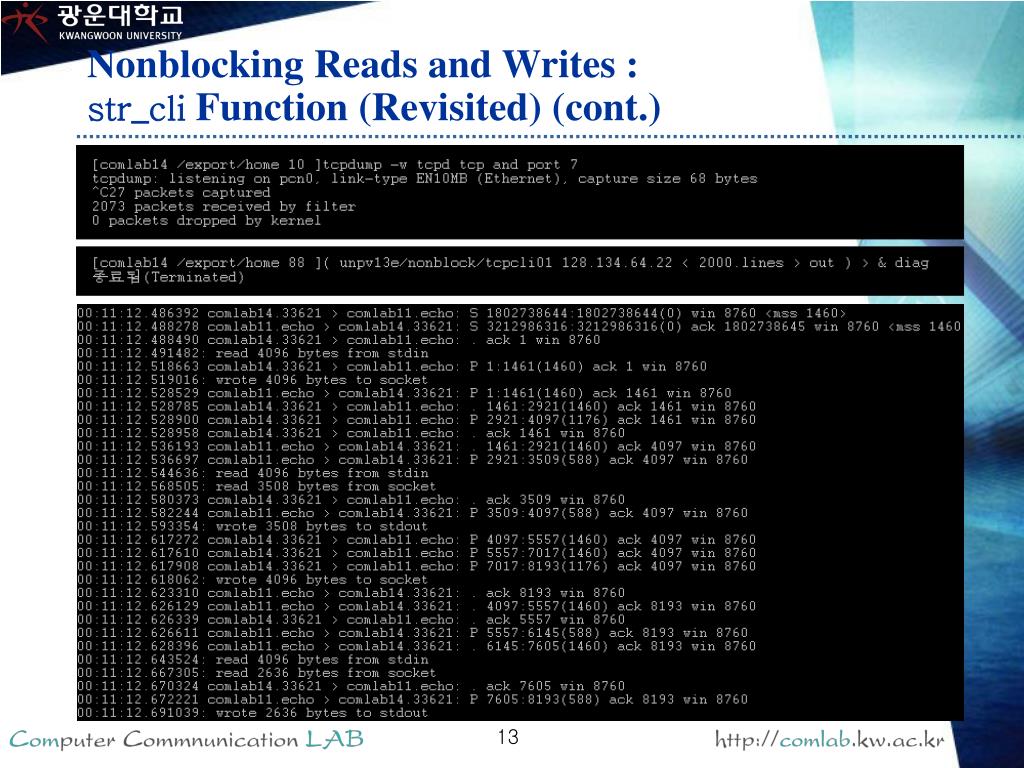Screen dimensions: 1024x768
Task: Click the 'read 3508 bytes from socket' line
Action: pyautogui.click(x=257, y=487)
